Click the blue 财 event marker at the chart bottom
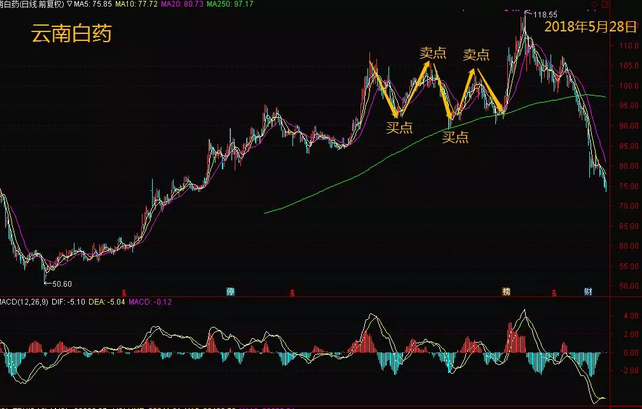Screen dimensions: 642x409 tap(587, 291)
